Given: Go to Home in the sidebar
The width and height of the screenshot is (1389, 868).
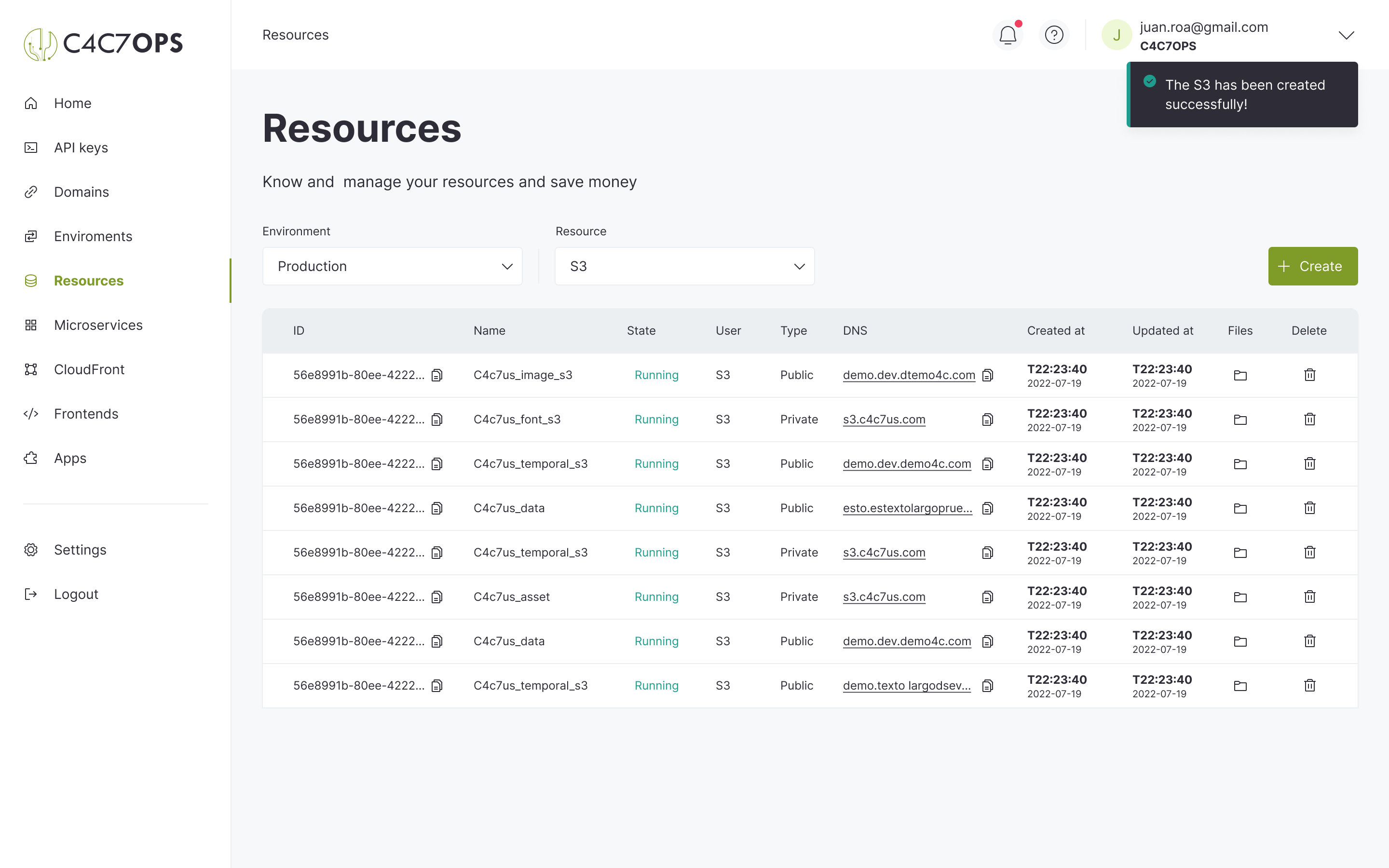Looking at the screenshot, I should [72, 103].
